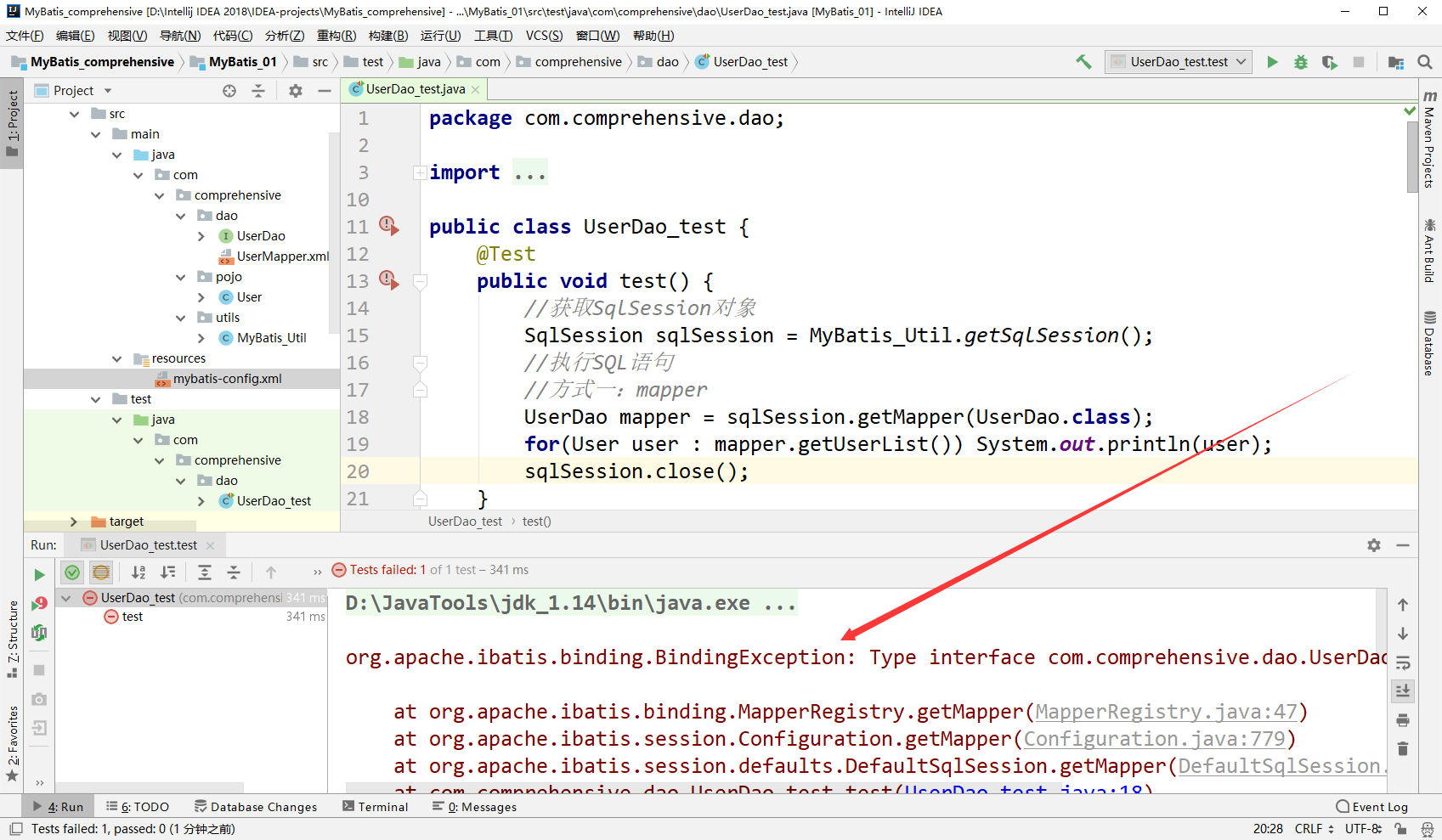Expand all test results
Image resolution: width=1442 pixels, height=840 pixels.
coord(205,572)
